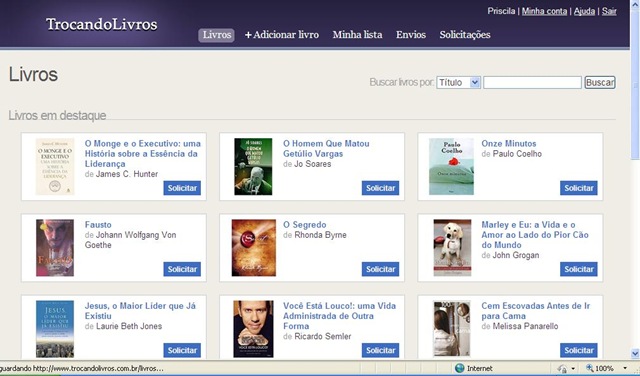Click author name Laurie Beth Jones
This screenshot has width=640, height=376.
[x=129, y=326]
